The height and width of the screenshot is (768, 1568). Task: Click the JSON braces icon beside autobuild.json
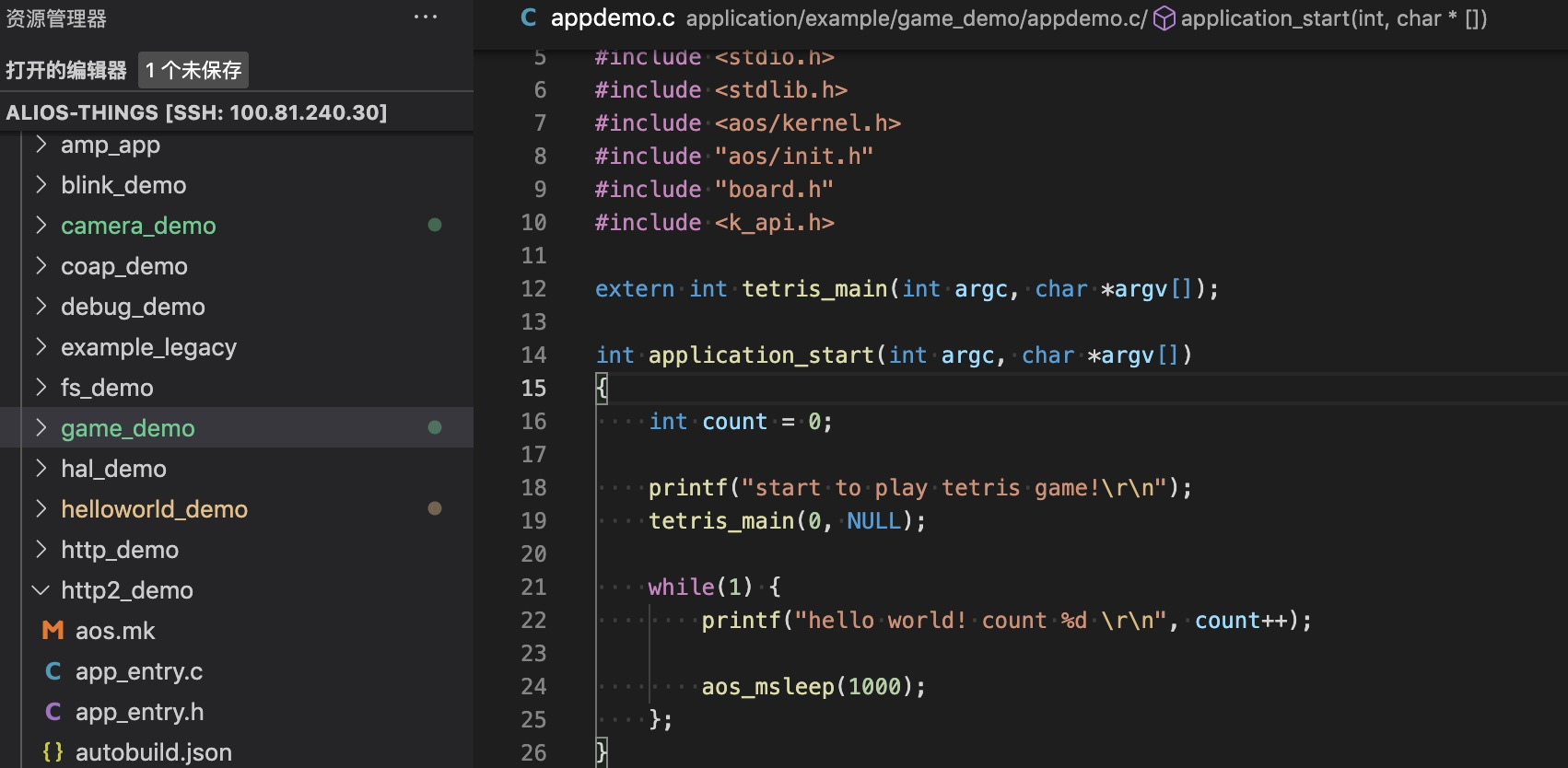coord(53,752)
